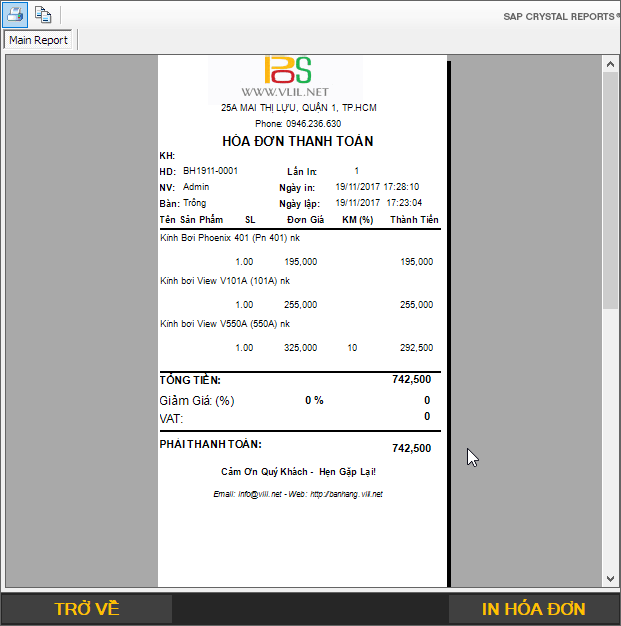The height and width of the screenshot is (626, 621).
Task: Click the scrollbar down arrow
Action: (x=610, y=578)
